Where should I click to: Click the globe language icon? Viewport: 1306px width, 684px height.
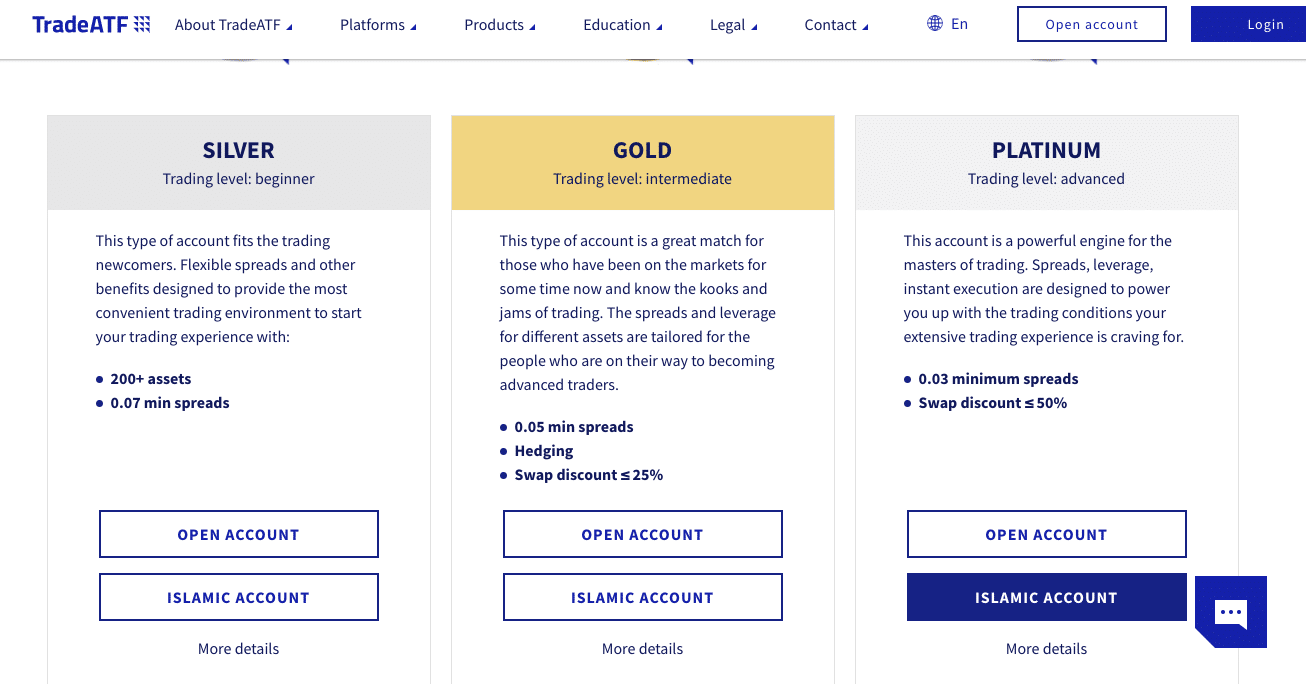(x=935, y=23)
